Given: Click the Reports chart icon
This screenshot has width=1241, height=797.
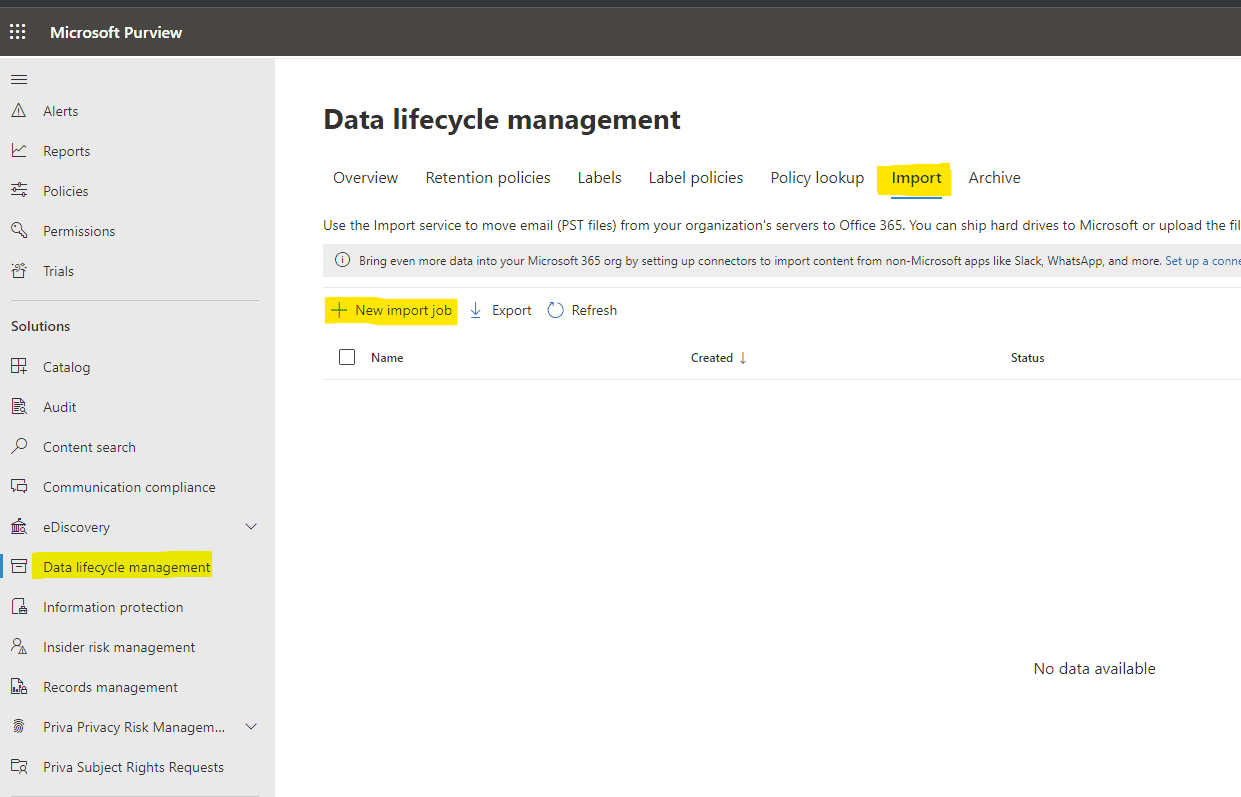Looking at the screenshot, I should (19, 151).
